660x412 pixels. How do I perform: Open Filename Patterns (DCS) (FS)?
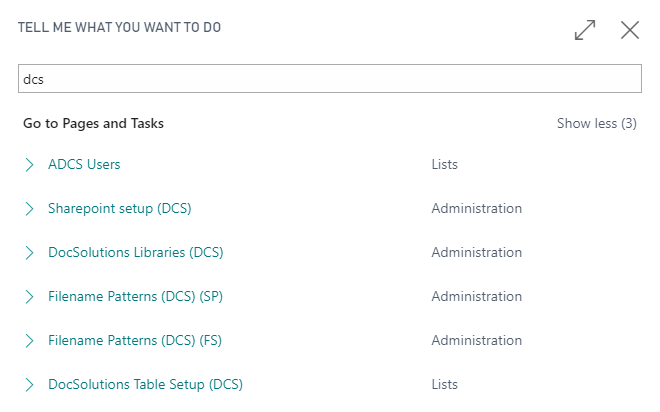pyautogui.click(x=135, y=341)
